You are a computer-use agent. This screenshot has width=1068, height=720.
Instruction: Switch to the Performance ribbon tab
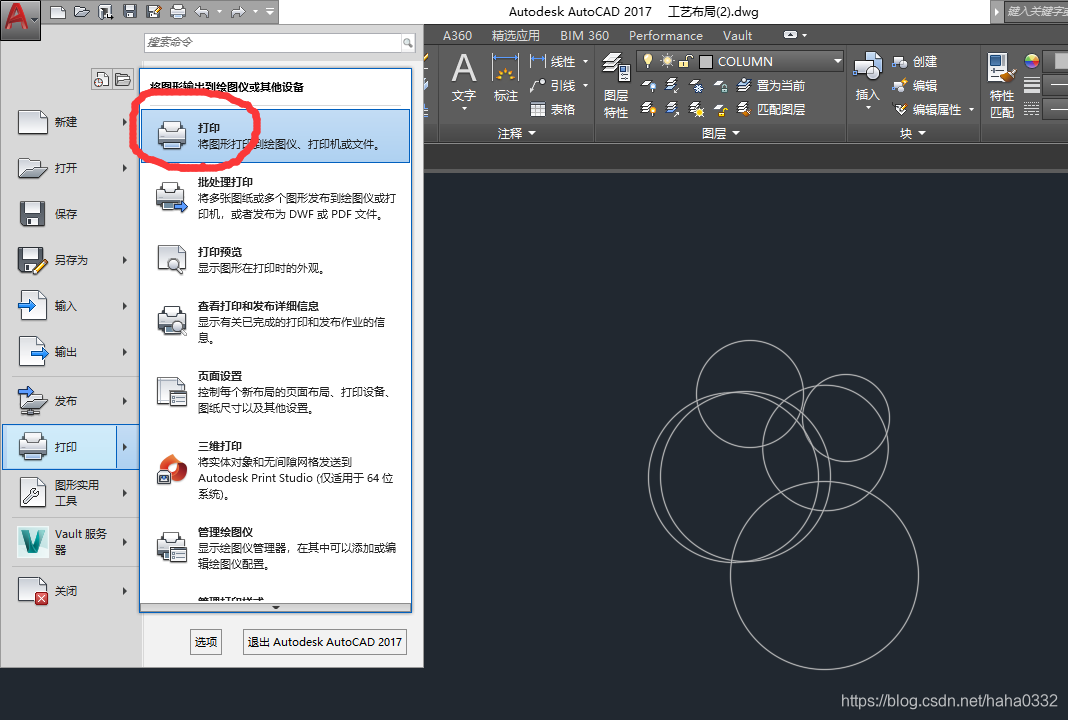pos(665,35)
